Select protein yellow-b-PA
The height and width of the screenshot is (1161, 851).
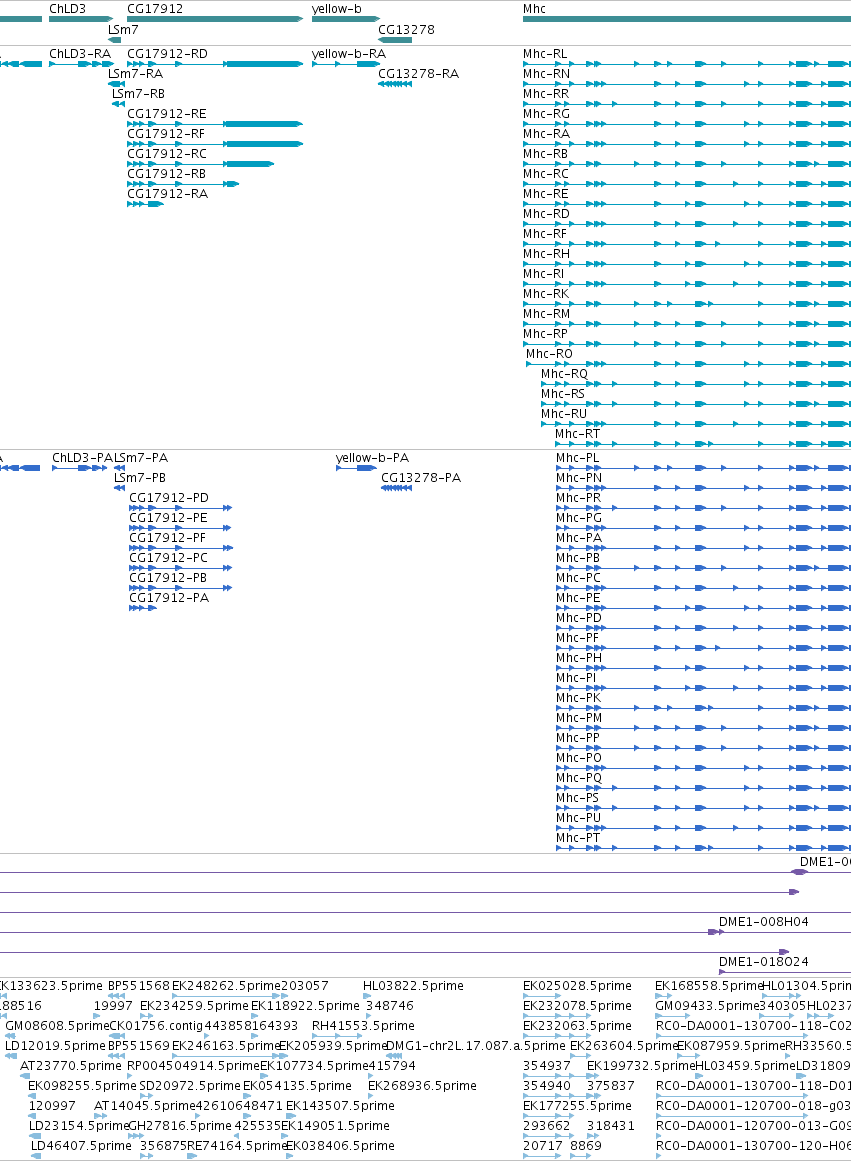pos(373,458)
